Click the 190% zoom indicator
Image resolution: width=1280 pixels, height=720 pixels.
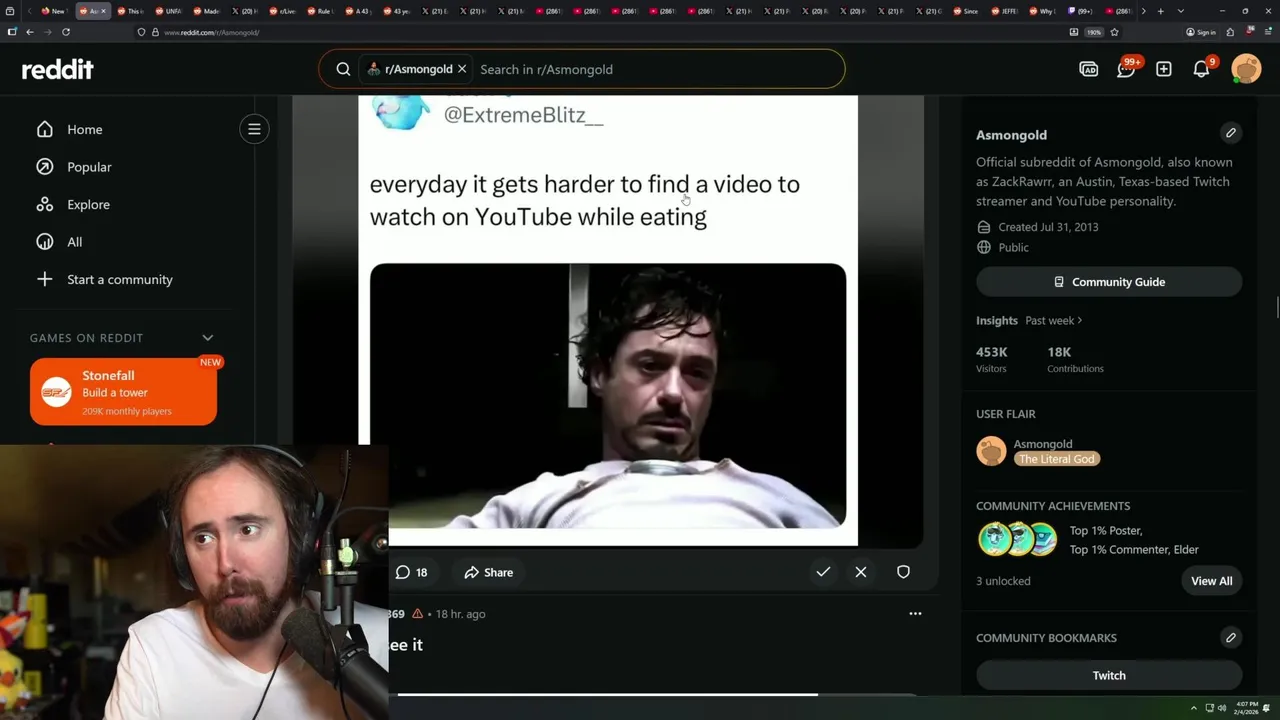click(1094, 32)
